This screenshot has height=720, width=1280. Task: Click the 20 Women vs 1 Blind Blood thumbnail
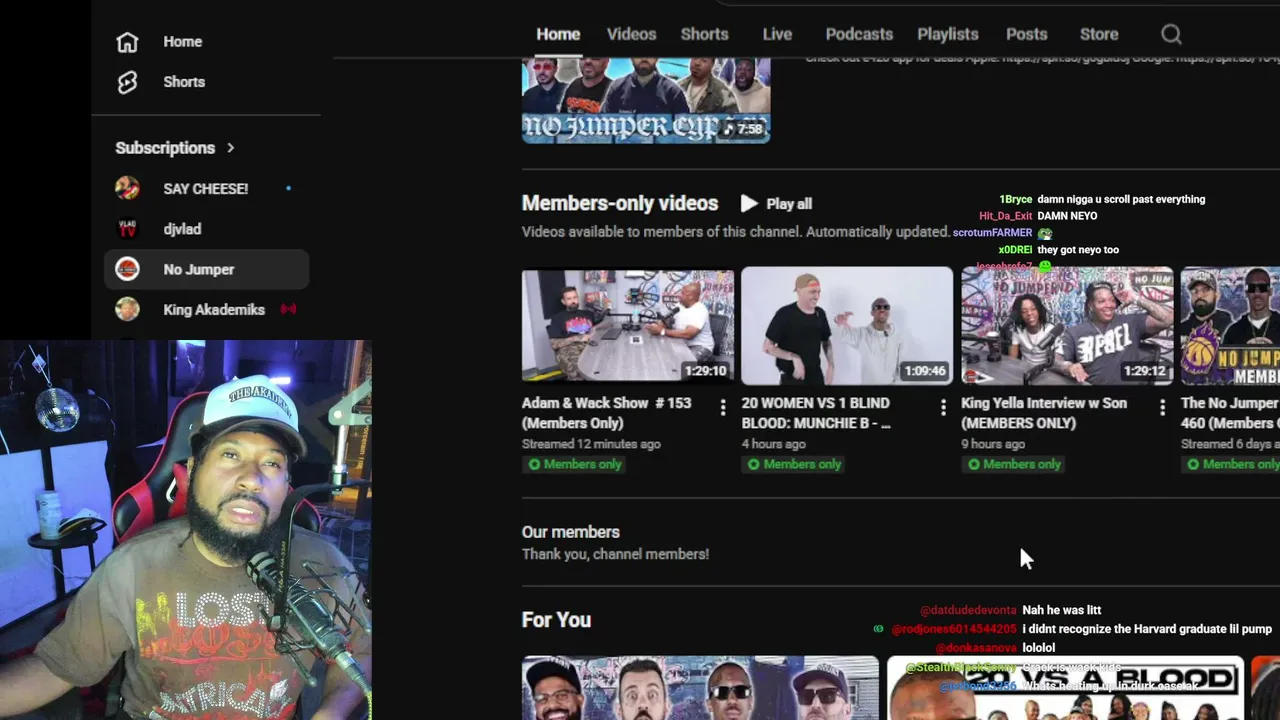(847, 326)
